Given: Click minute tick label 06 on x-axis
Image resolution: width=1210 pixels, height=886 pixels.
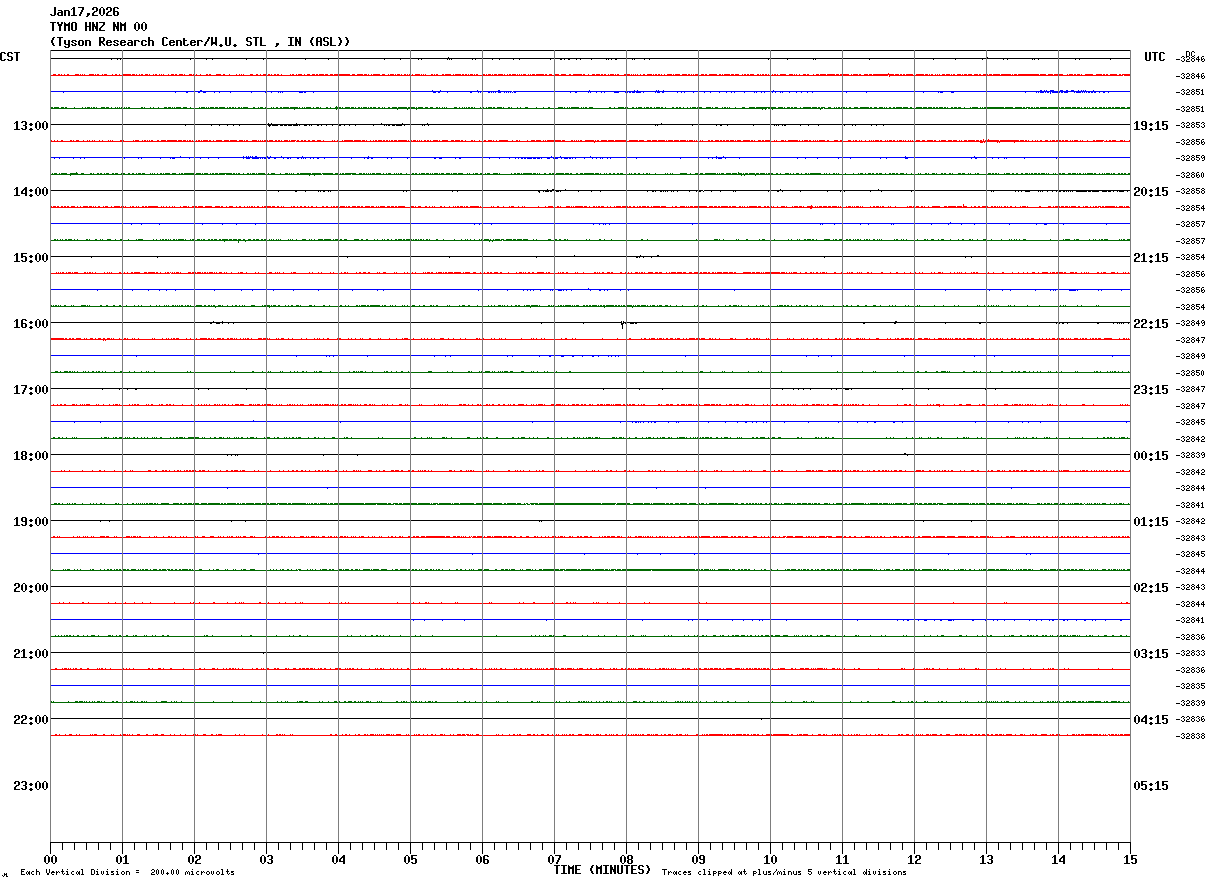Looking at the screenshot, I should (x=482, y=860).
